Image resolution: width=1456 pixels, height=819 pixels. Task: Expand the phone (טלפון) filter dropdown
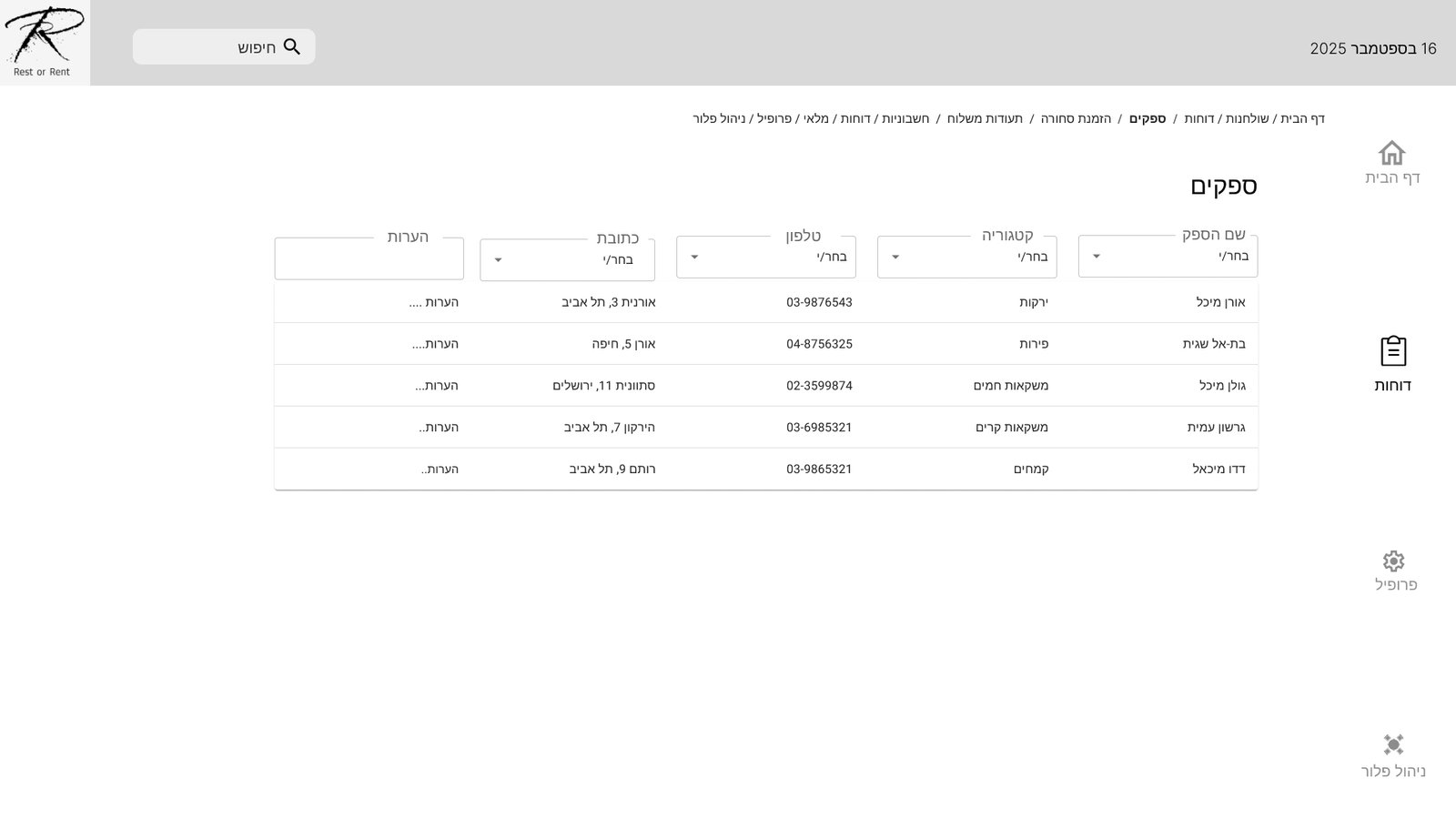point(765,258)
